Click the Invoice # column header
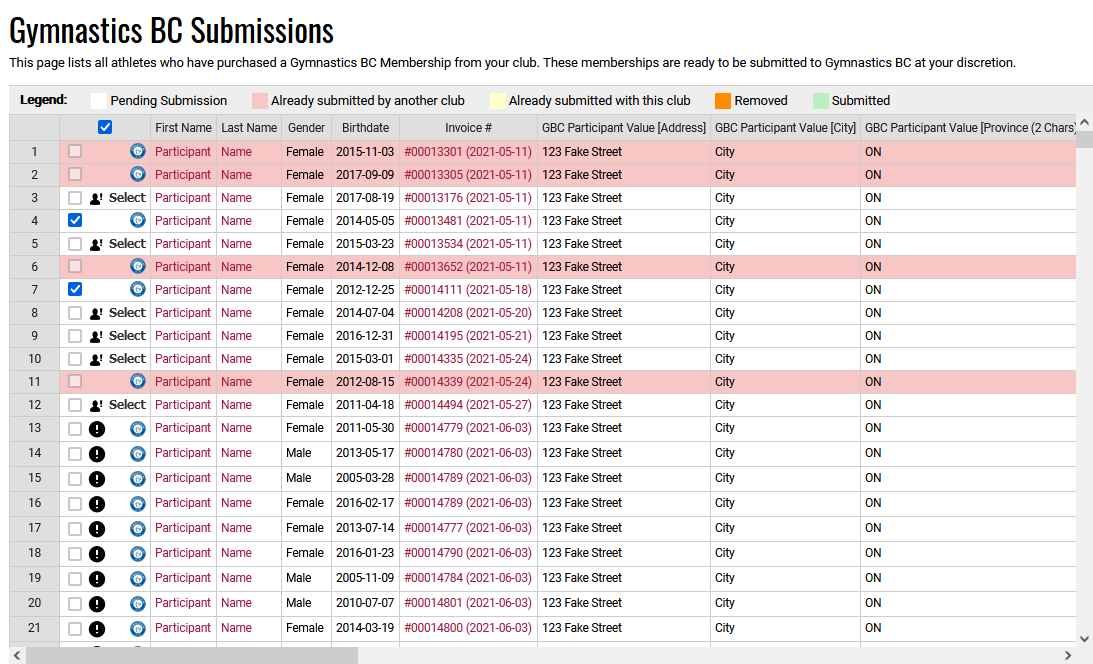Image resolution: width=1093 pixels, height=664 pixels. click(468, 128)
